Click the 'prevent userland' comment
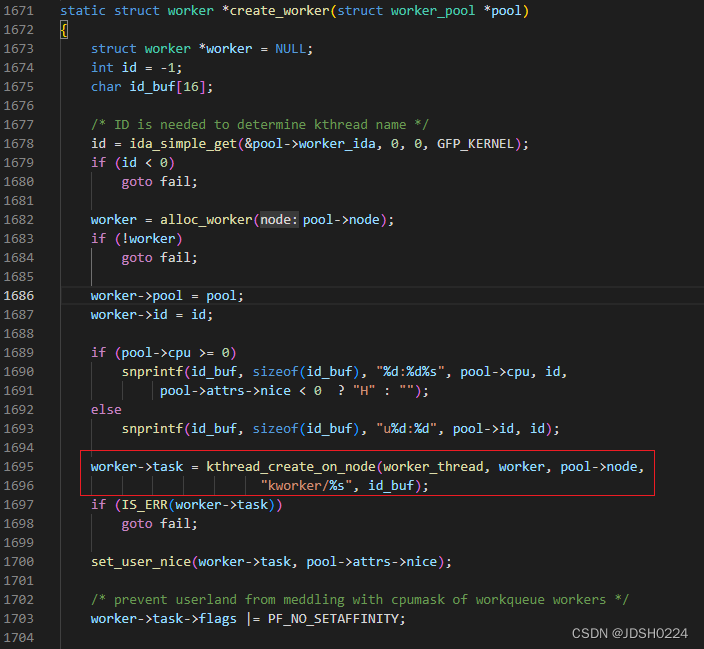The height and width of the screenshot is (649, 704). tap(360, 600)
